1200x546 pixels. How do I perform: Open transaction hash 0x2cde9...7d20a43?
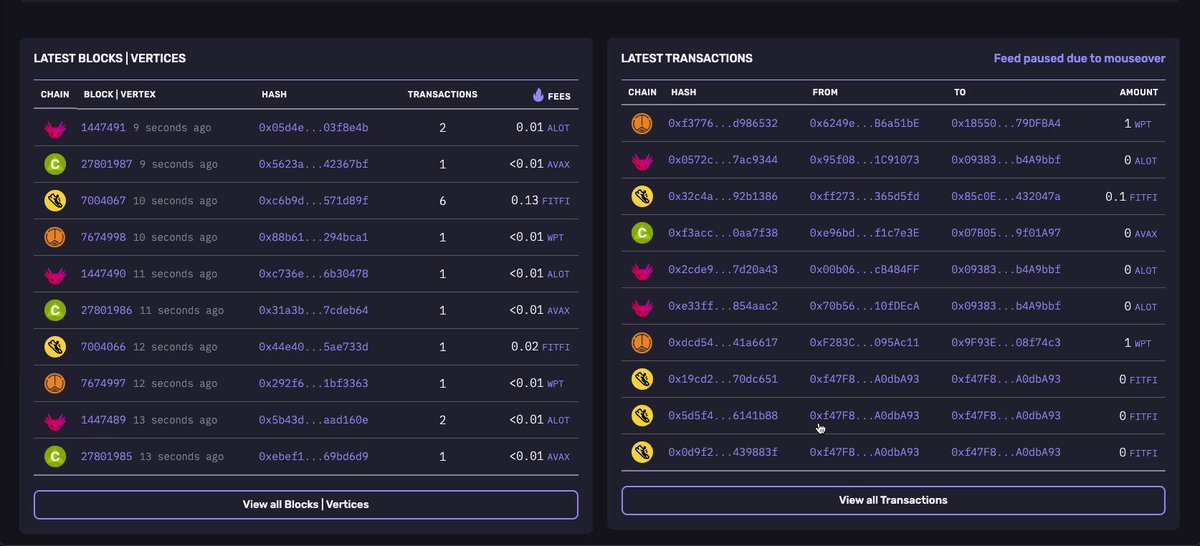(x=723, y=270)
